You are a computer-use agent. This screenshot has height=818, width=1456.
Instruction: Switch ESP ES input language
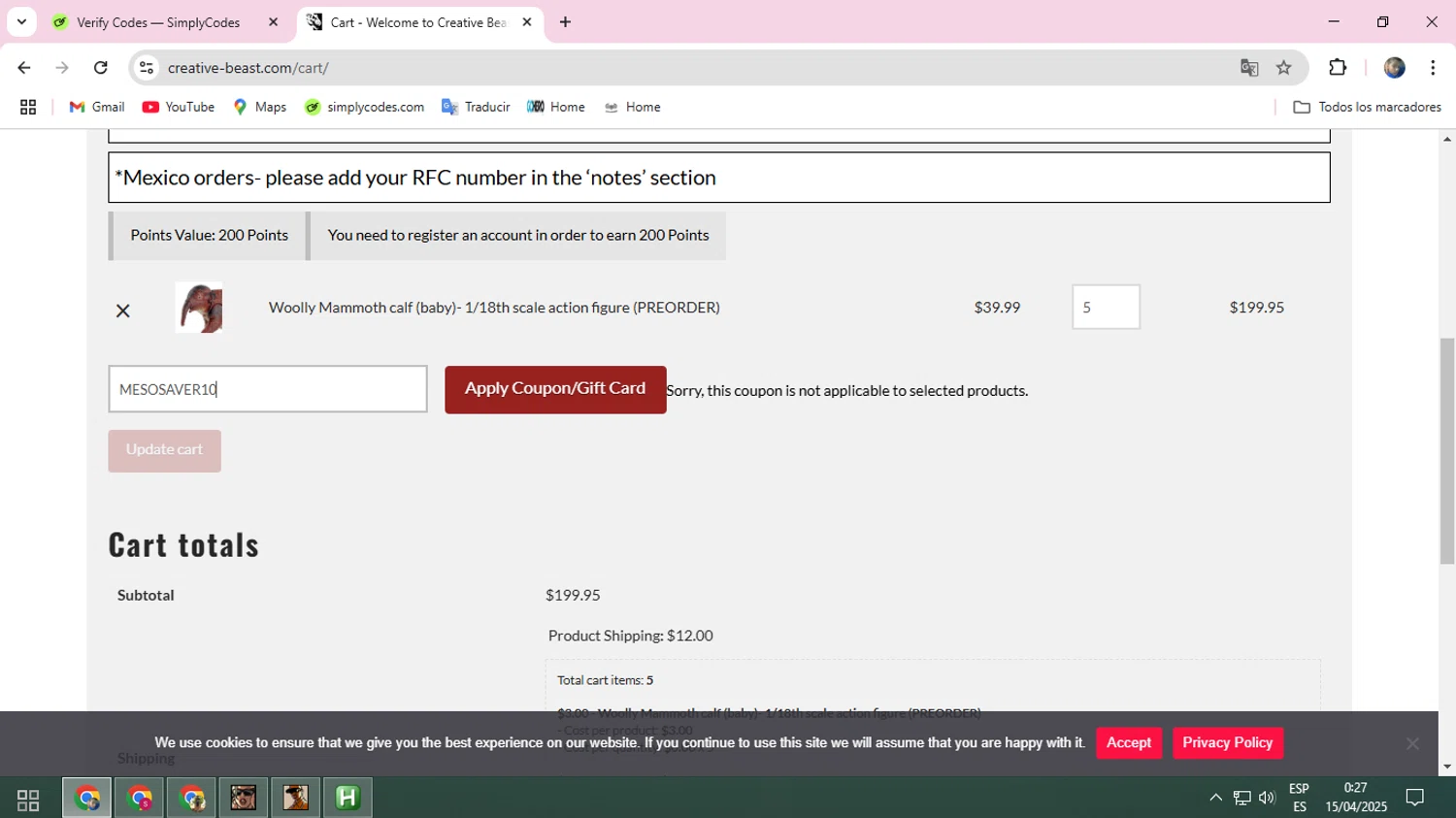(x=1299, y=798)
